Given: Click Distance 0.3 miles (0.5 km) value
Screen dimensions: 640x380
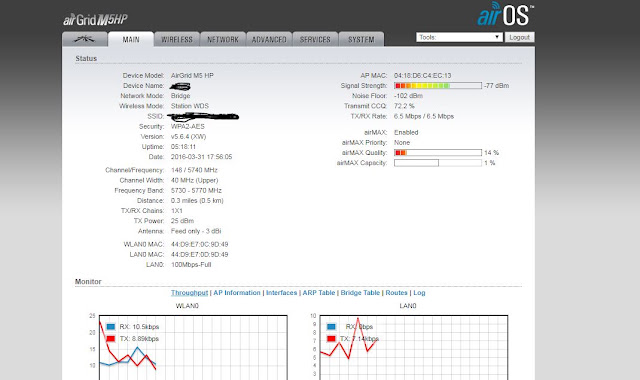Looking at the screenshot, I should click(x=197, y=201).
